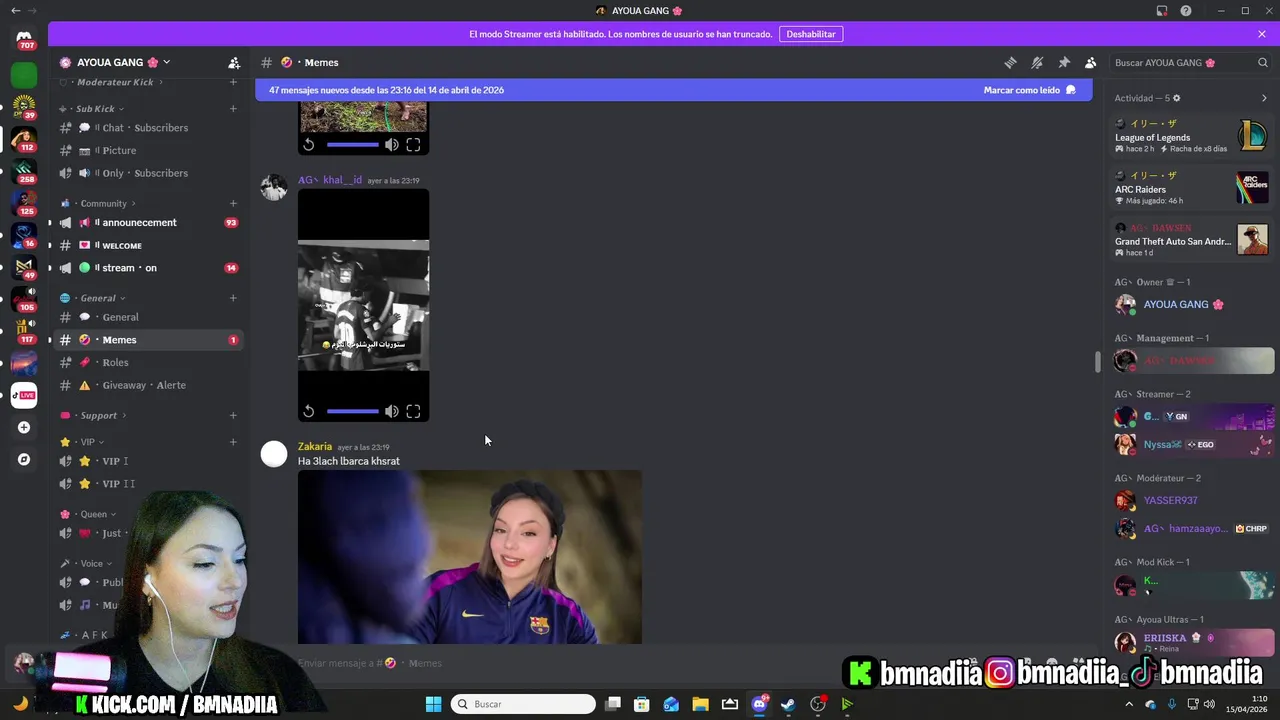Fullscreen khal__id's video
1280x720 pixels.
click(x=413, y=411)
